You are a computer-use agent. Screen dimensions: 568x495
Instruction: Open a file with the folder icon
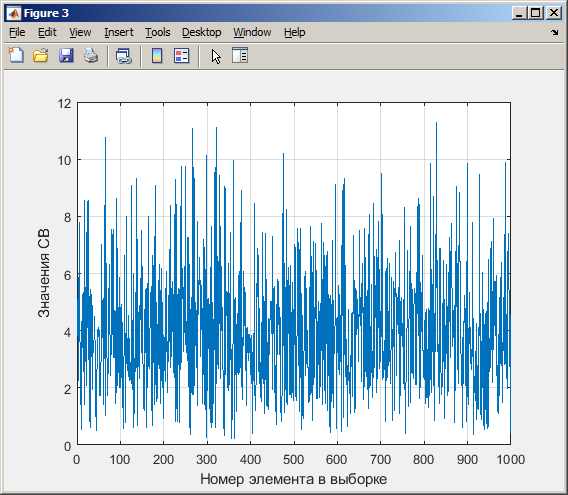click(41, 56)
